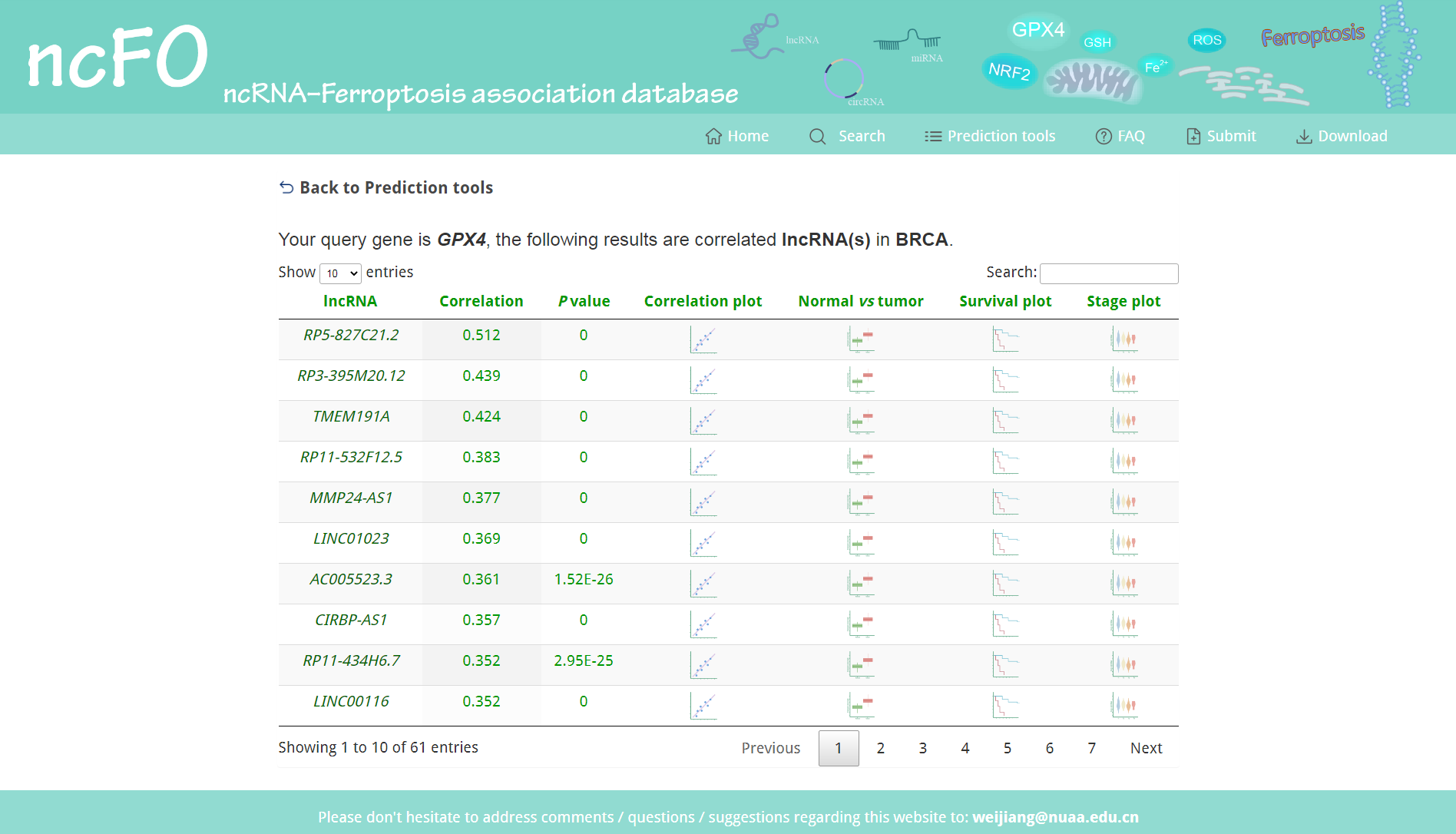Viewport: 1456px width, 834px height.
Task: Open stage plot for RP11-532F12.5
Action: point(1124,462)
